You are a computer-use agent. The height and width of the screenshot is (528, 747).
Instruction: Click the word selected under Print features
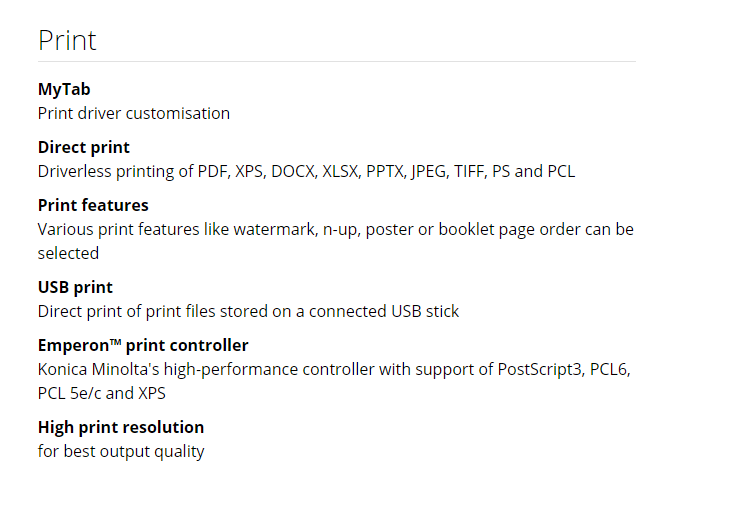coord(68,254)
